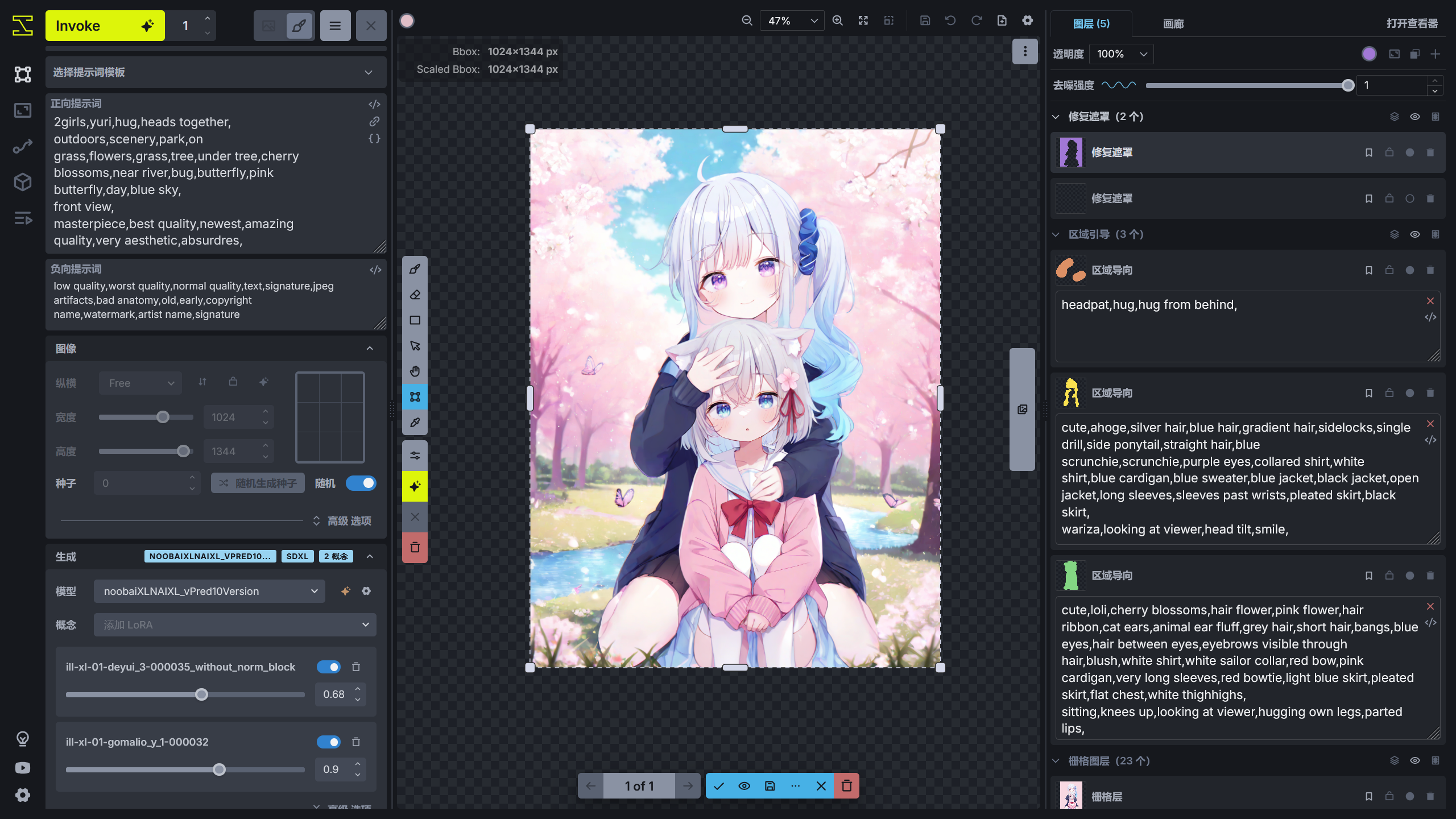Disable the ill-xl-01-gomalio_y_1-000032 LoRA toggle
Image resolution: width=1456 pixels, height=819 pixels.
pyautogui.click(x=328, y=742)
